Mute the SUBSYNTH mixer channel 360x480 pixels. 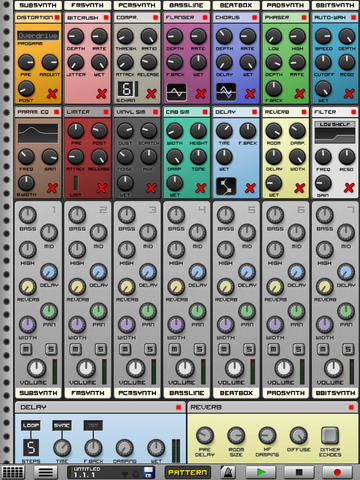[x=26, y=349]
